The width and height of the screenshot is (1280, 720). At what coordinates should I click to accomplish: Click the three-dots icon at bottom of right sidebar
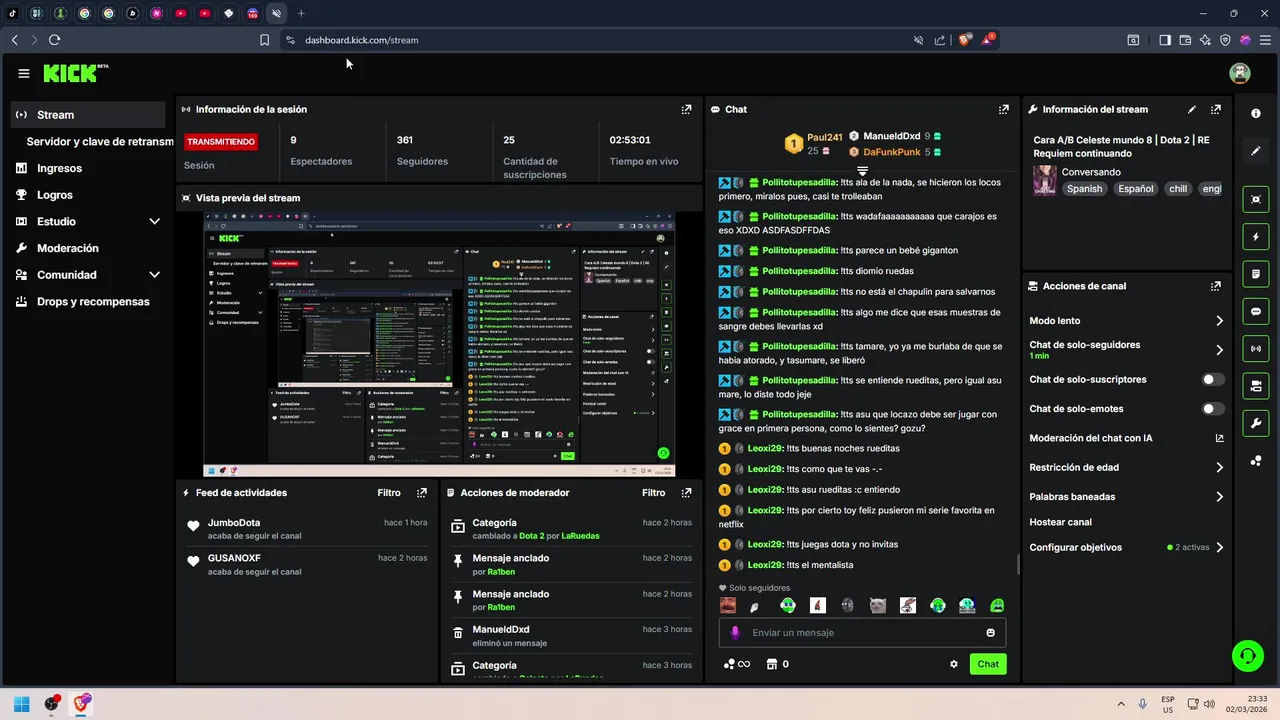(x=1256, y=461)
